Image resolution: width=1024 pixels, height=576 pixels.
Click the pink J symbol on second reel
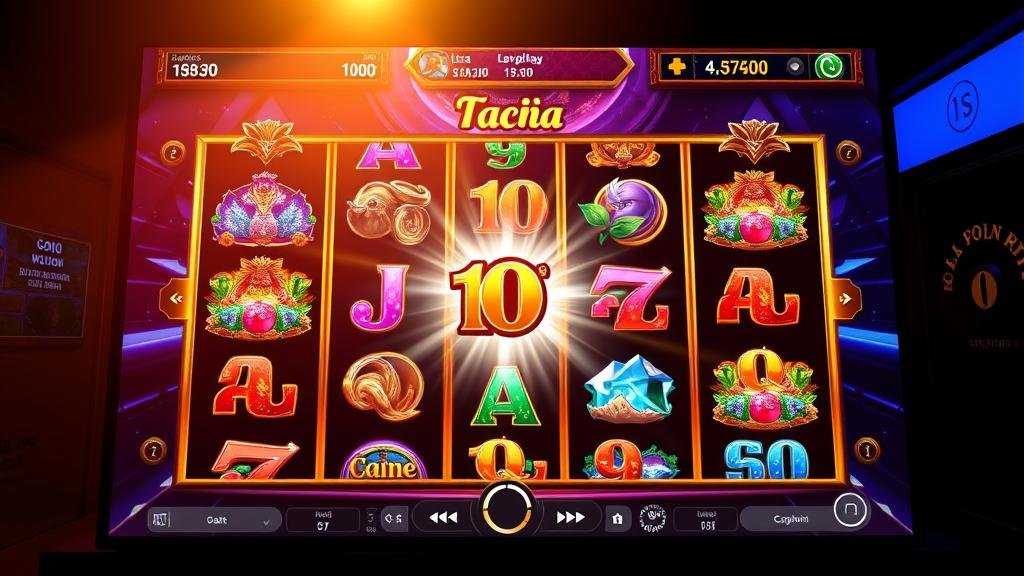380,297
